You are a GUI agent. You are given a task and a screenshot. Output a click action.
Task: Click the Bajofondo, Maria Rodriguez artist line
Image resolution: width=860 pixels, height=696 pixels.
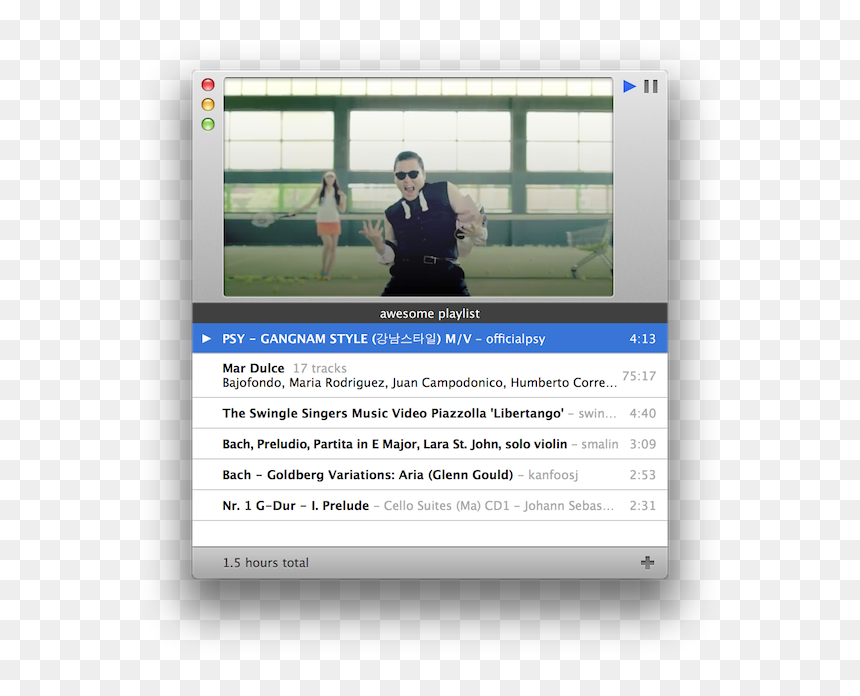click(420, 382)
